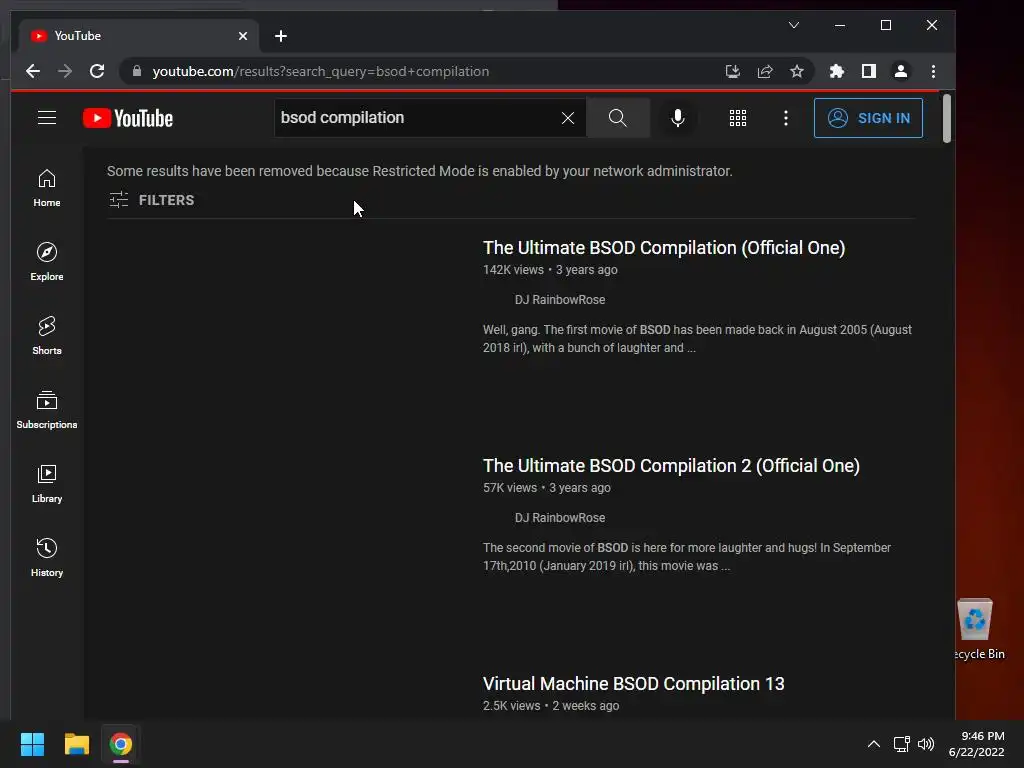The width and height of the screenshot is (1024, 768).
Task: Open History in the sidebar
Action: point(47,557)
